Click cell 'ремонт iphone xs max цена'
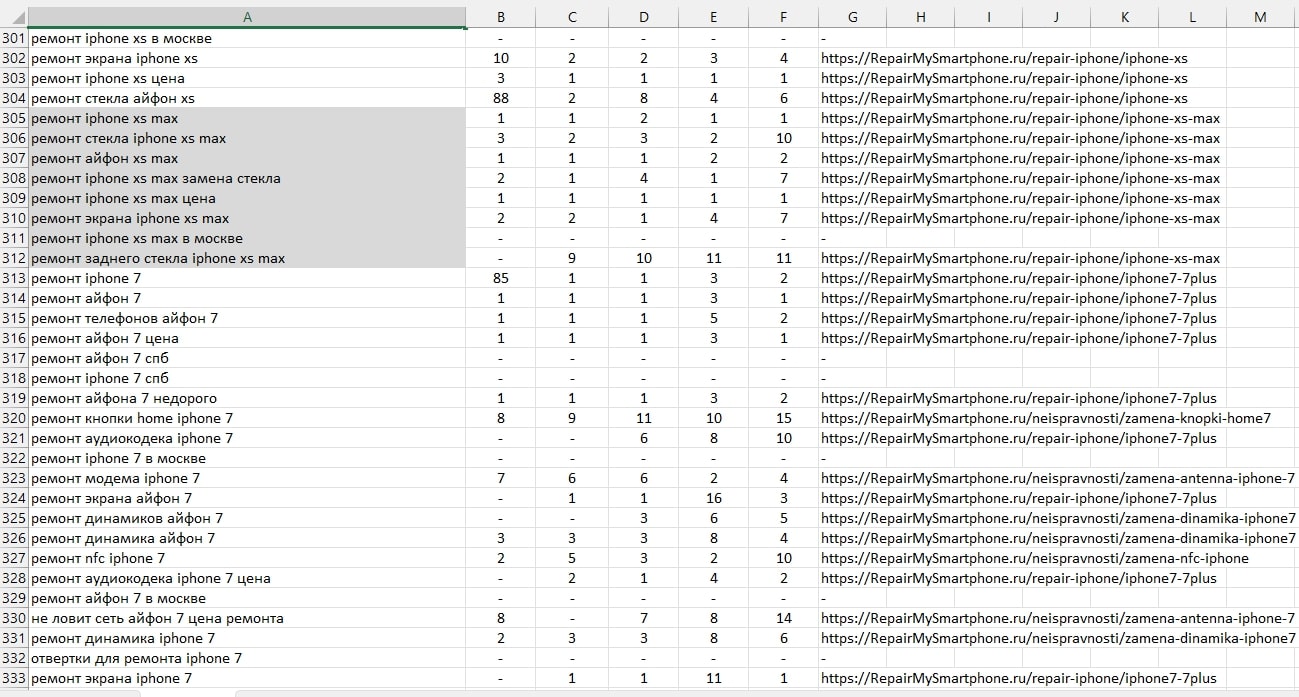The image size is (1299, 697). coord(248,198)
